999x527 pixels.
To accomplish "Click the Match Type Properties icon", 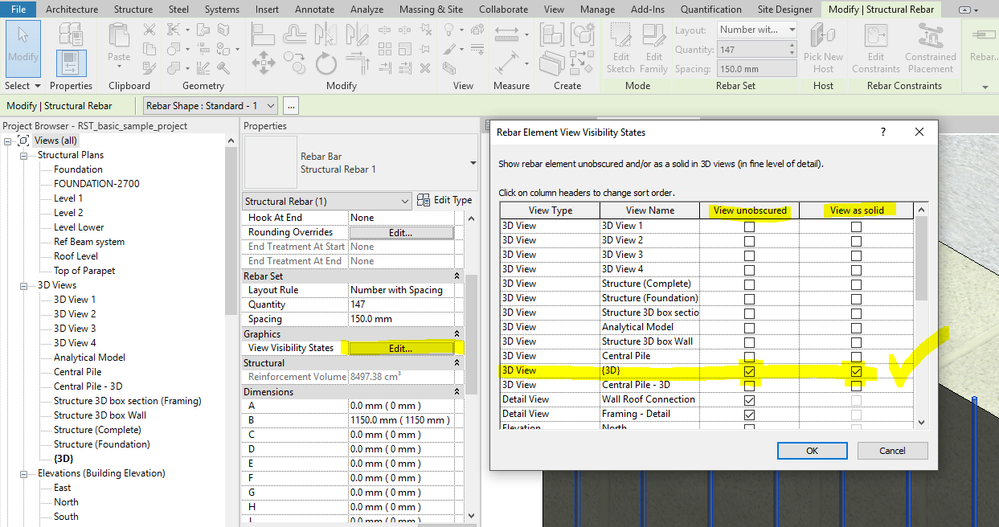I will [149, 68].
